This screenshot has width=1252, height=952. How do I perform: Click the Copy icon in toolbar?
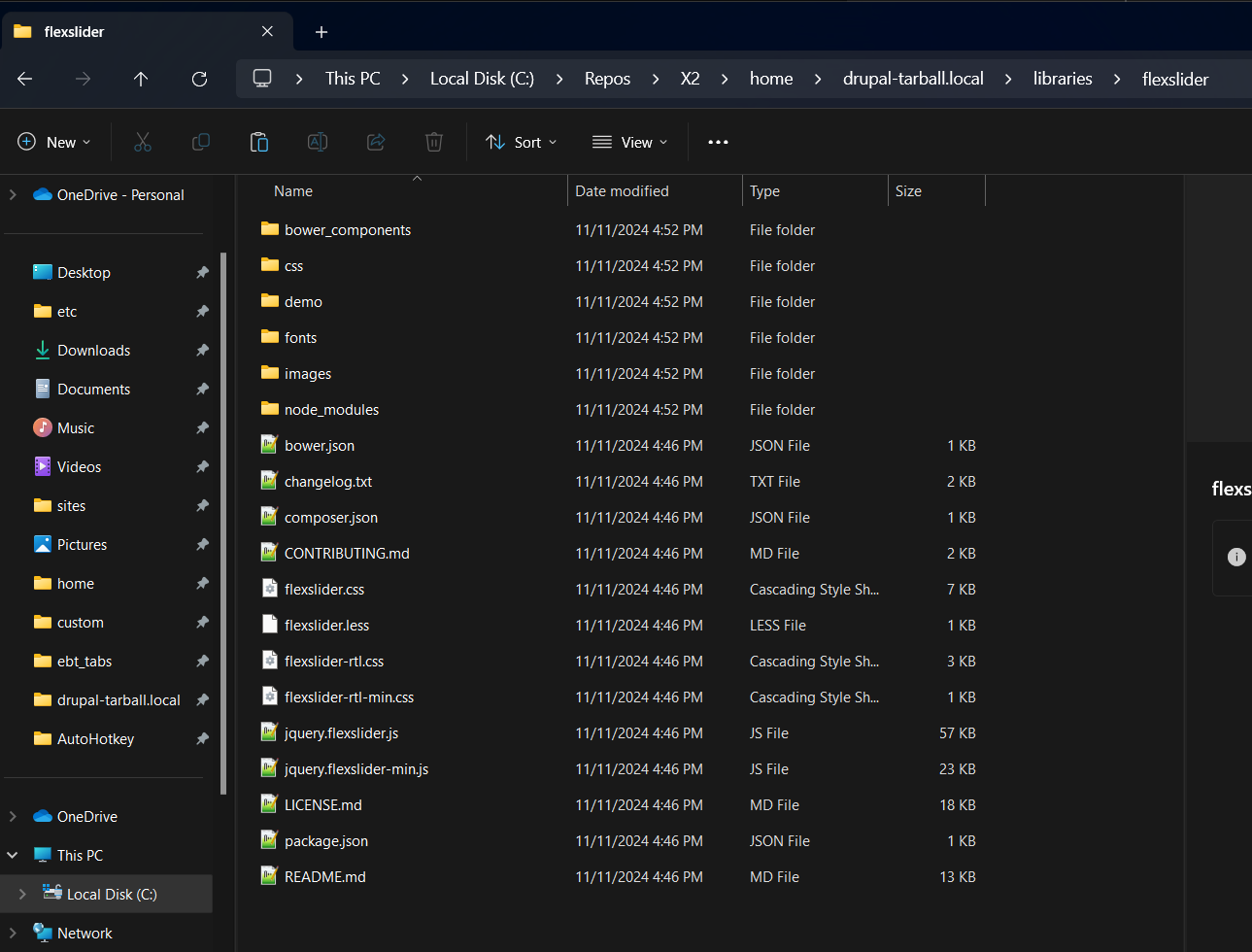[201, 142]
